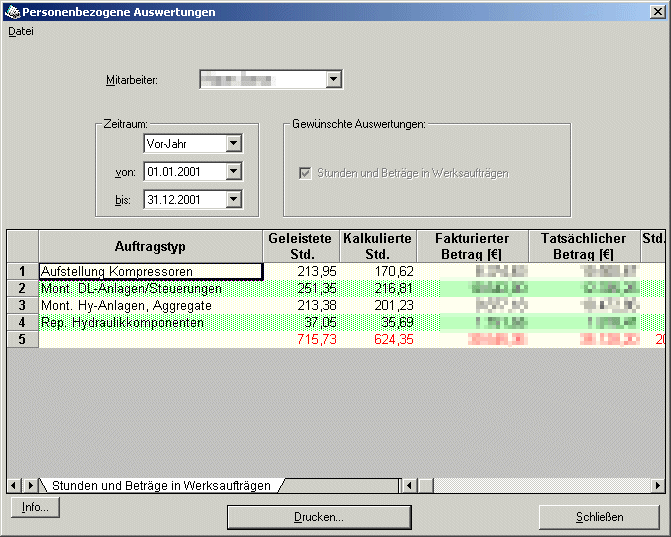The image size is (671, 537).
Task: Click the sheet tab scroll-left arrow
Action: pos(14,485)
